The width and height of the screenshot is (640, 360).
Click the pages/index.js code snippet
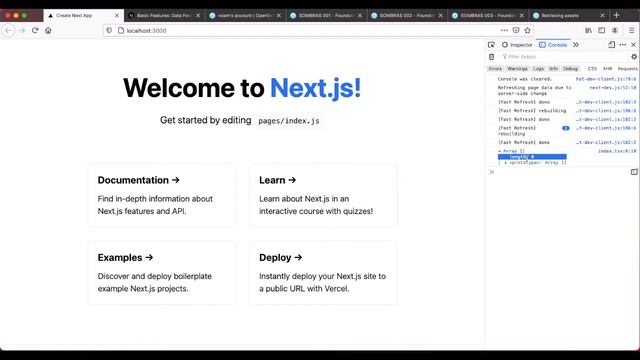pos(289,121)
